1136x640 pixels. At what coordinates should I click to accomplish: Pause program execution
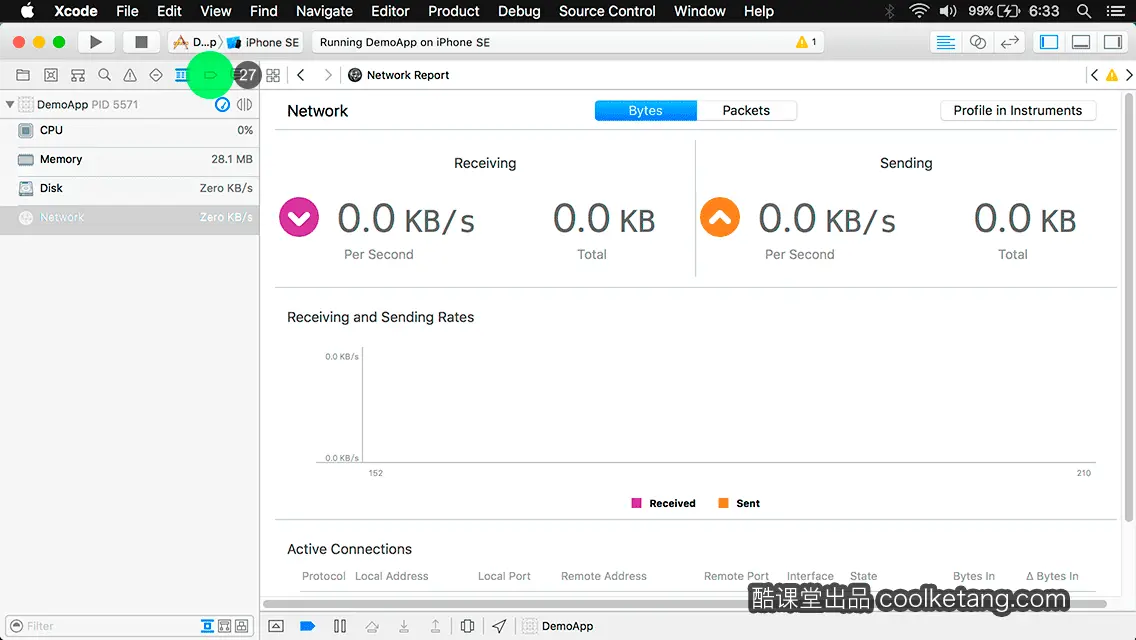click(340, 626)
